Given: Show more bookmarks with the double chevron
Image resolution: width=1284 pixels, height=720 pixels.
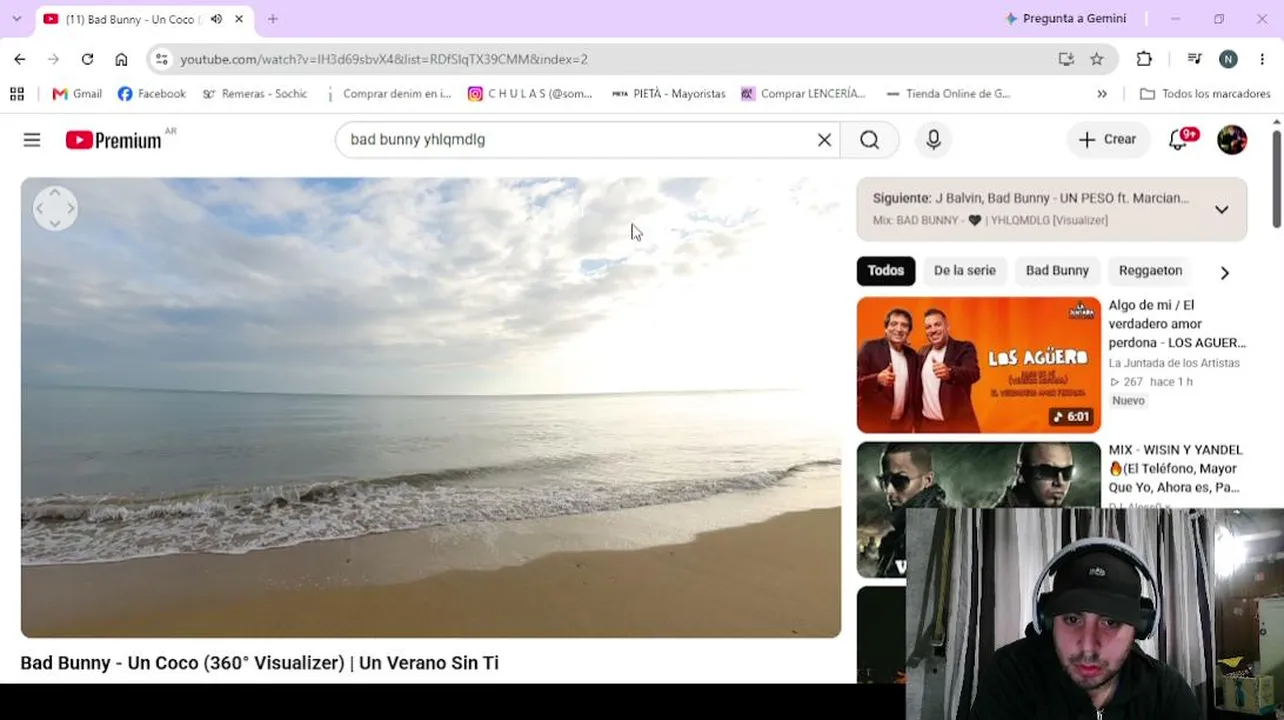Looking at the screenshot, I should [x=1102, y=94].
